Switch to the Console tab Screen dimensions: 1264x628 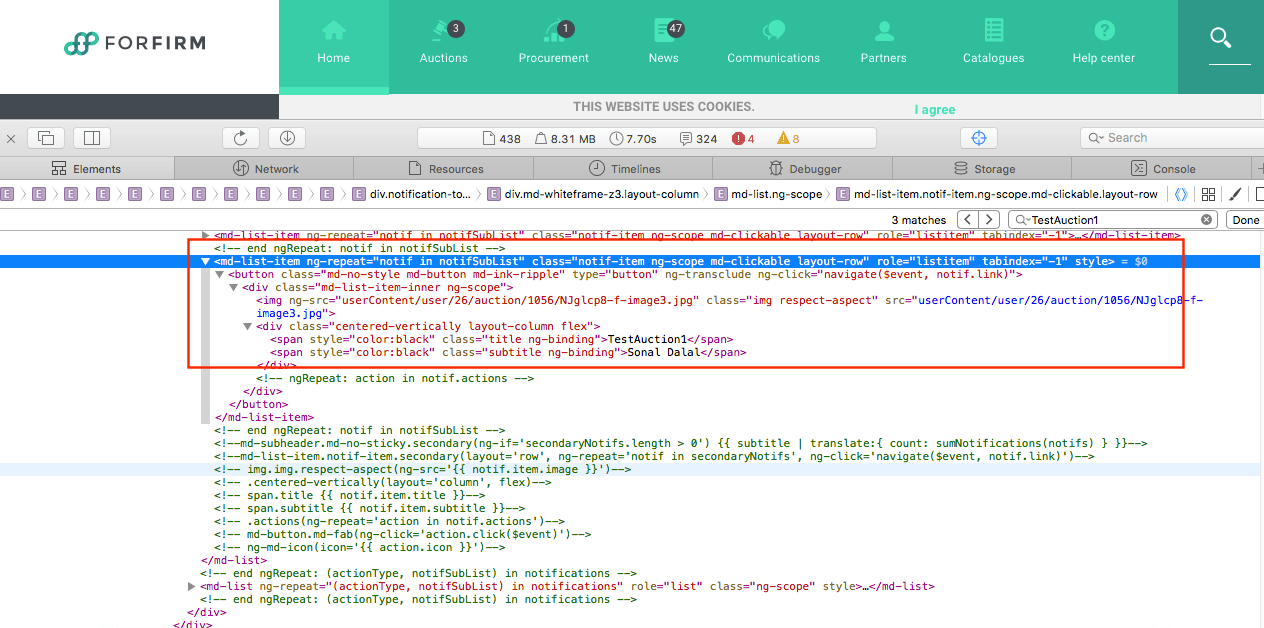click(1162, 168)
